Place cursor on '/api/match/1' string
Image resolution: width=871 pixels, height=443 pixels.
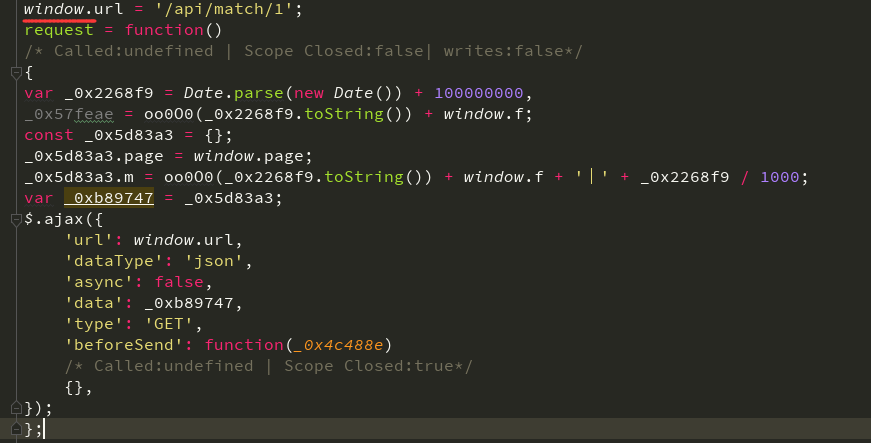coord(243,9)
